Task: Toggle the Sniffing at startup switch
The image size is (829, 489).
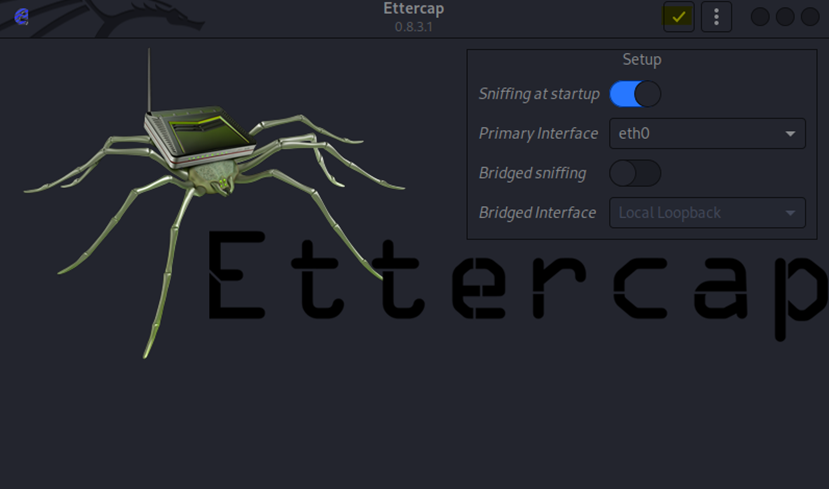Action: coord(635,94)
